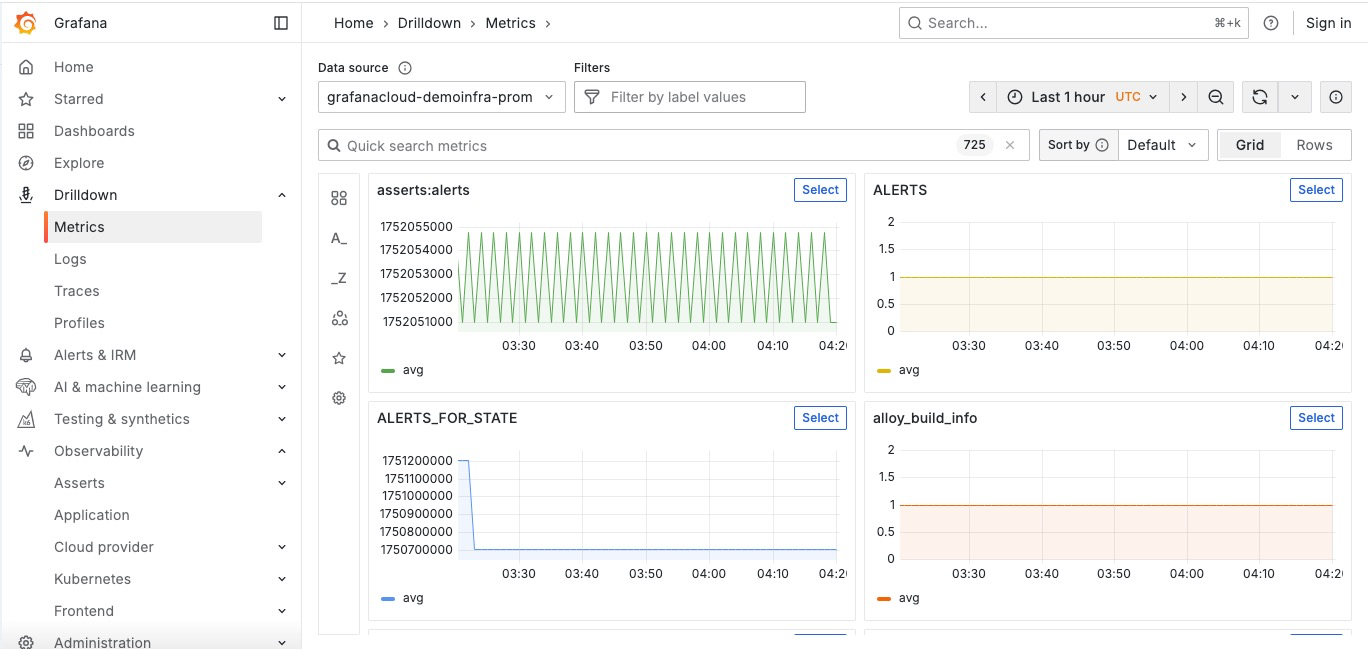Go to previous time range arrow
Image resolution: width=1368 pixels, height=649 pixels.
tap(983, 97)
